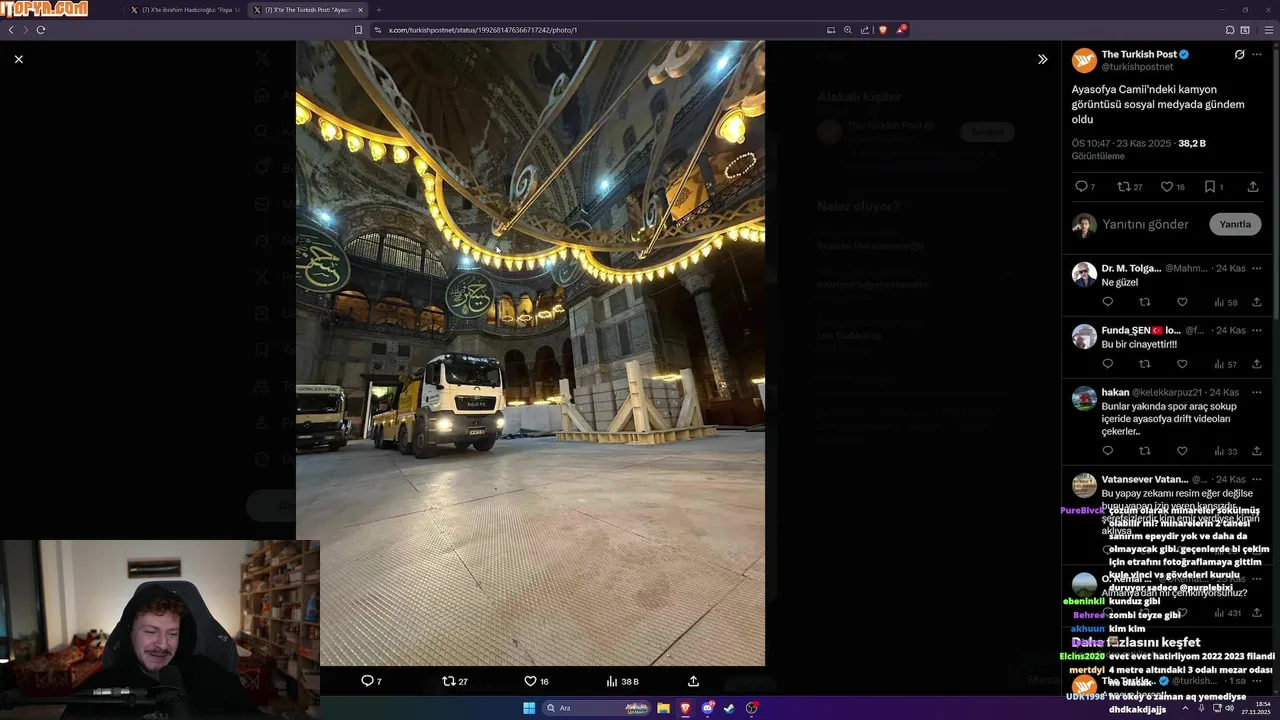Focus the 'Yanıtını gönder' reply field
The width and height of the screenshot is (1280, 720).
(1146, 224)
